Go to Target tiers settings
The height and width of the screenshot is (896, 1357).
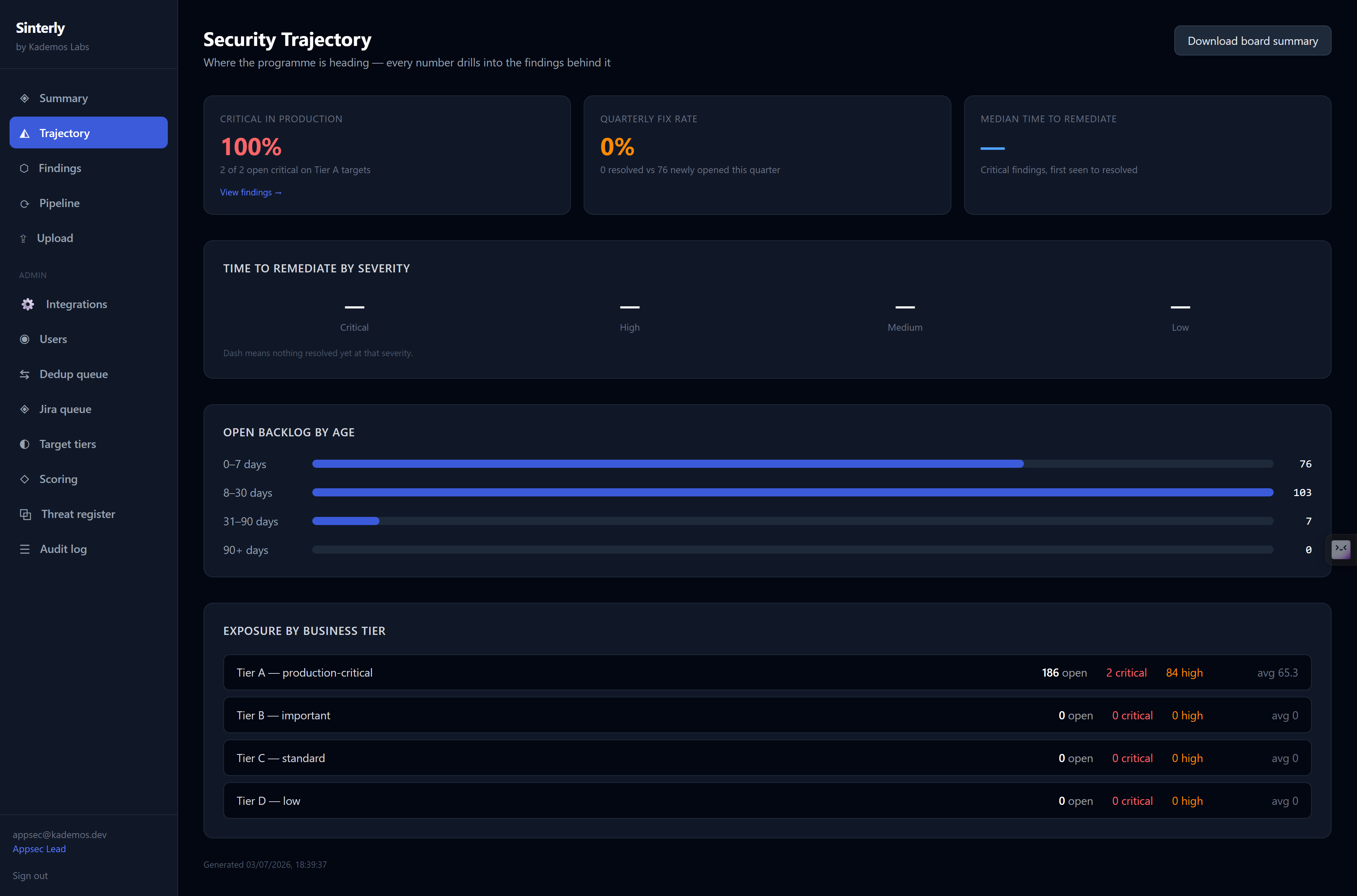(x=89, y=444)
